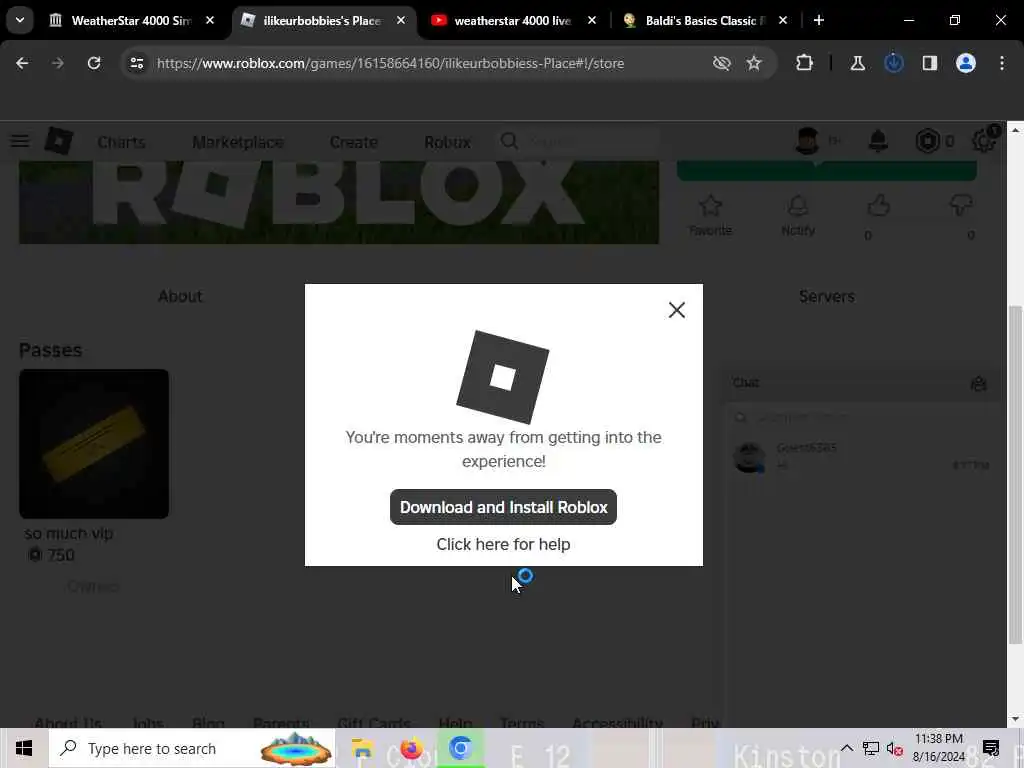Close the WeatherStar 4000 Sim tab
1024x768 pixels.
coord(210,20)
